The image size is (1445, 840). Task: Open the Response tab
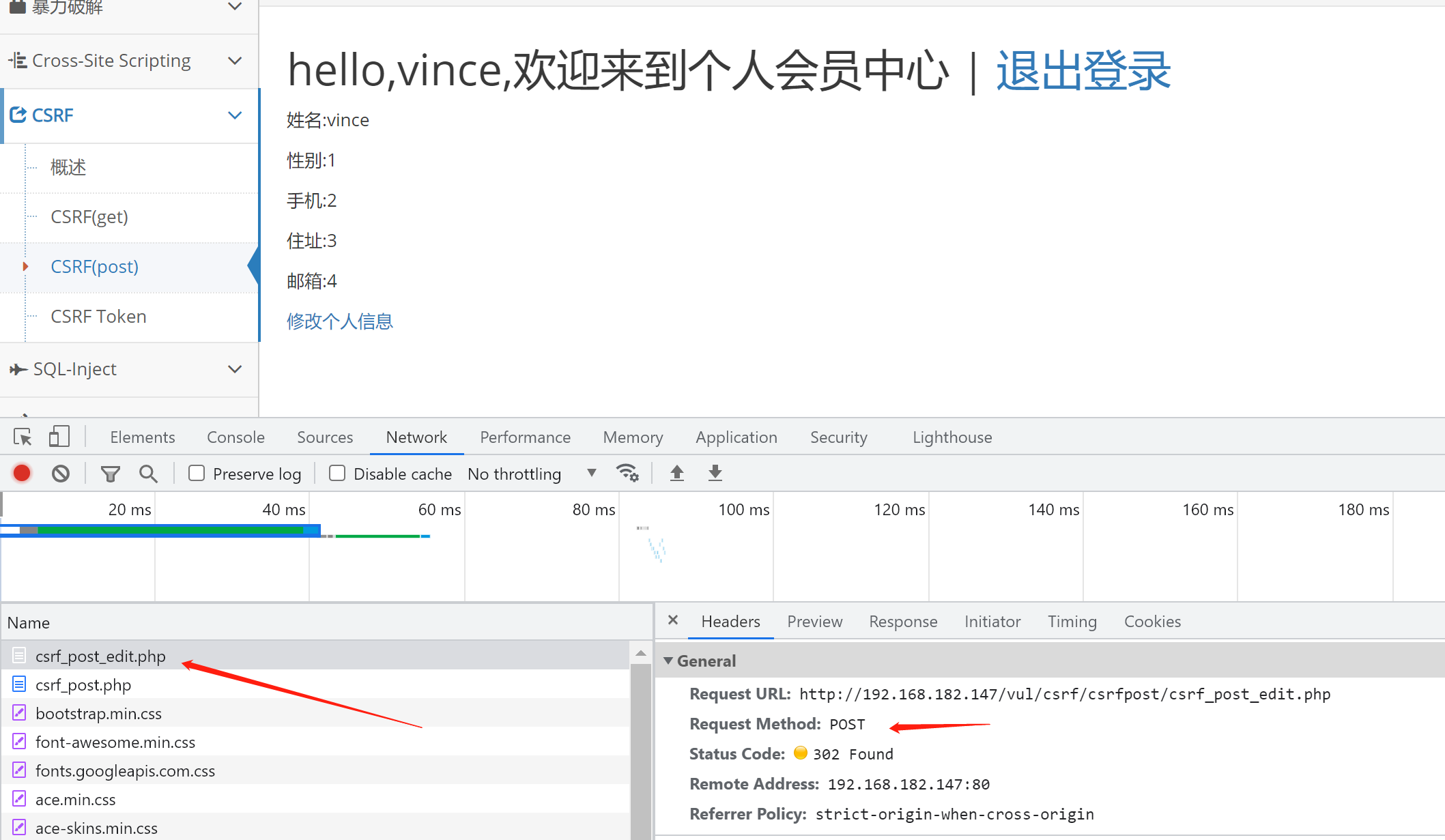coord(902,622)
